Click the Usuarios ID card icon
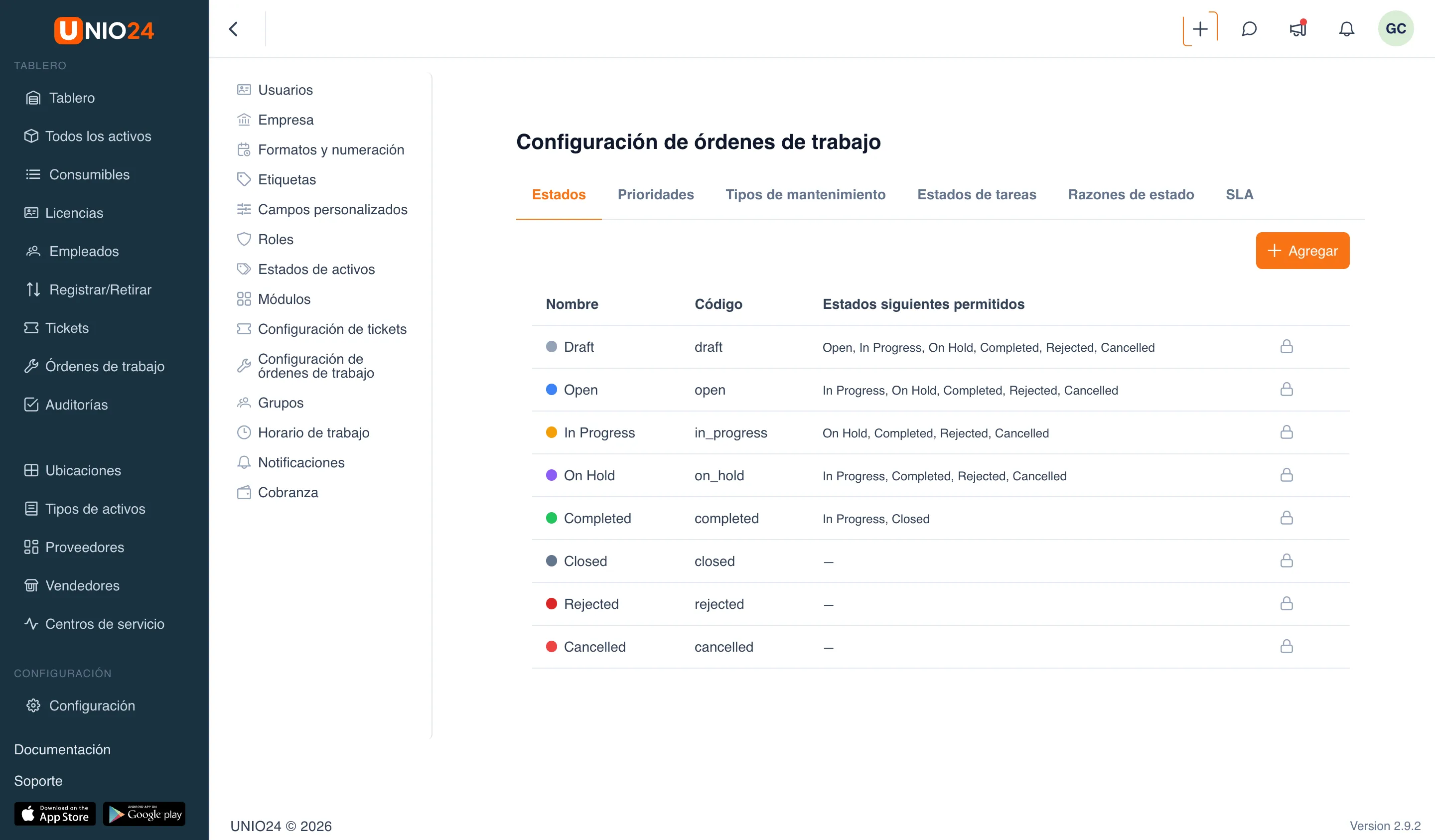1435x840 pixels. (x=244, y=90)
